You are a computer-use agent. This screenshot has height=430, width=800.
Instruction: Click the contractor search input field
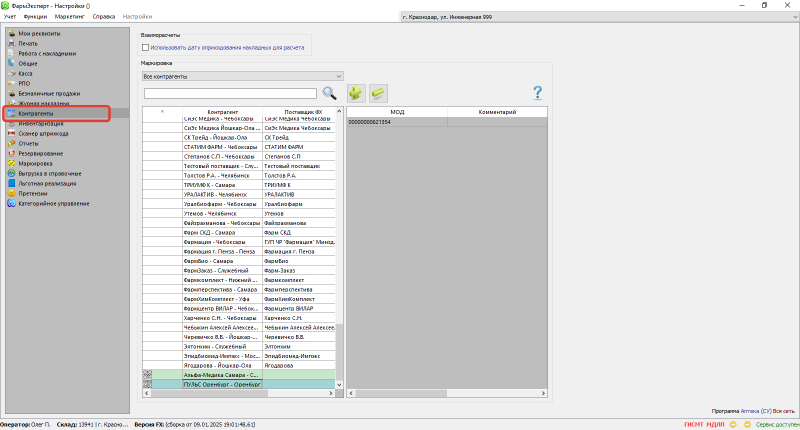(230, 94)
